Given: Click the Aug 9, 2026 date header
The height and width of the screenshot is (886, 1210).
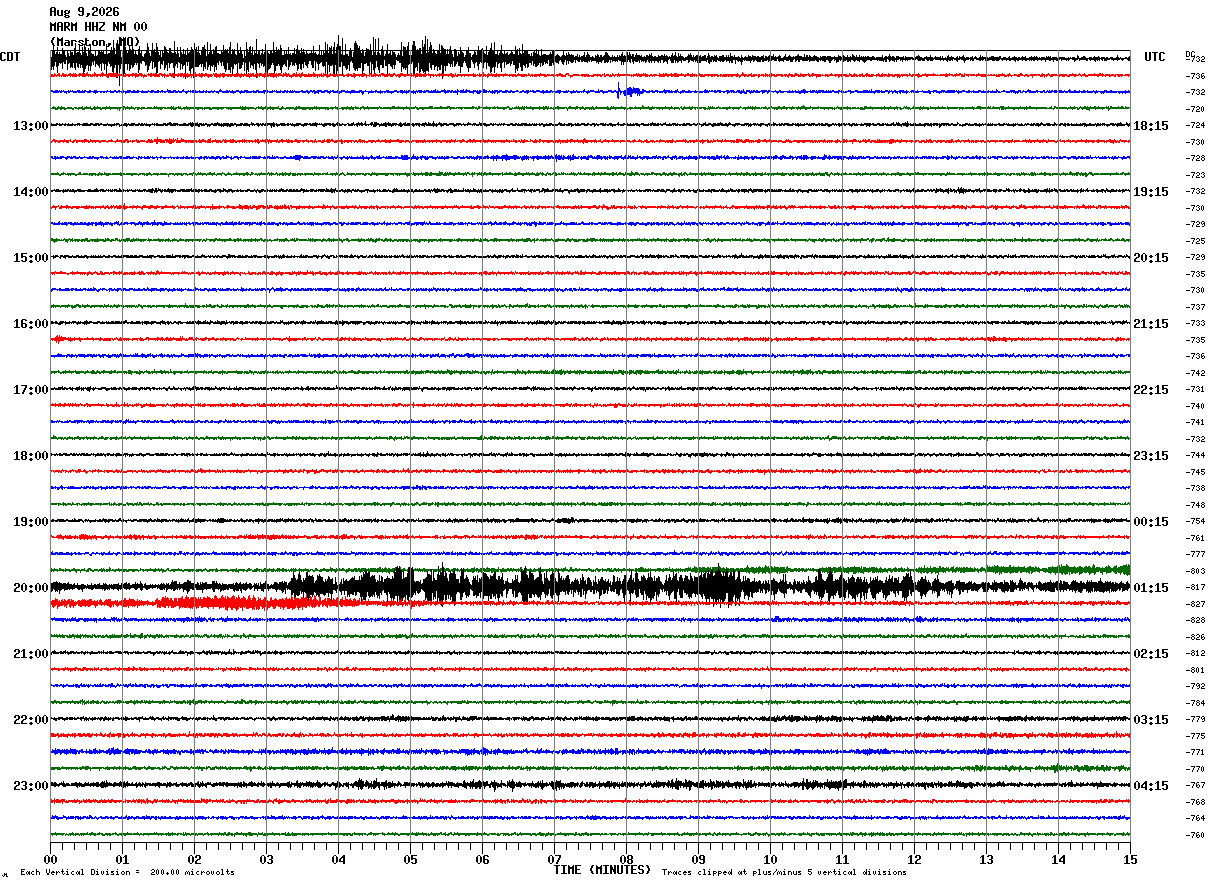Looking at the screenshot, I should [x=84, y=12].
